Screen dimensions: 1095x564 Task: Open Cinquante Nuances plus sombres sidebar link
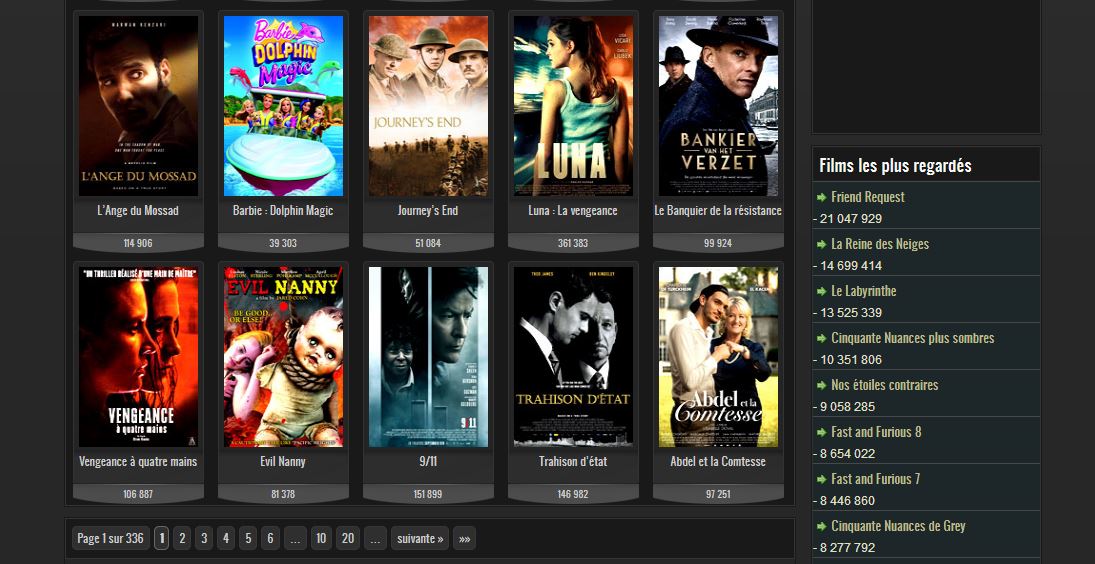click(x=912, y=338)
